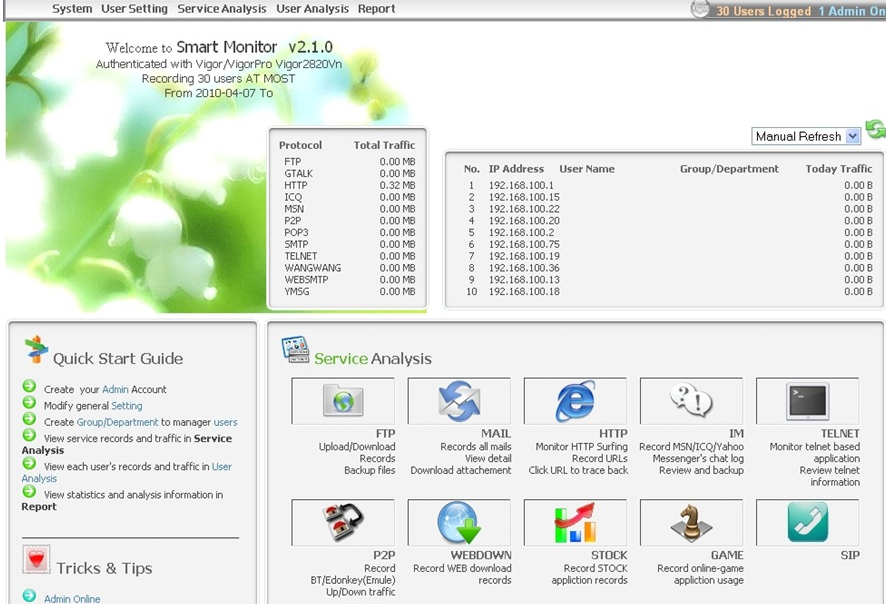
Task: Select IP address 192.168.100.22 row
Action: [x=668, y=209]
